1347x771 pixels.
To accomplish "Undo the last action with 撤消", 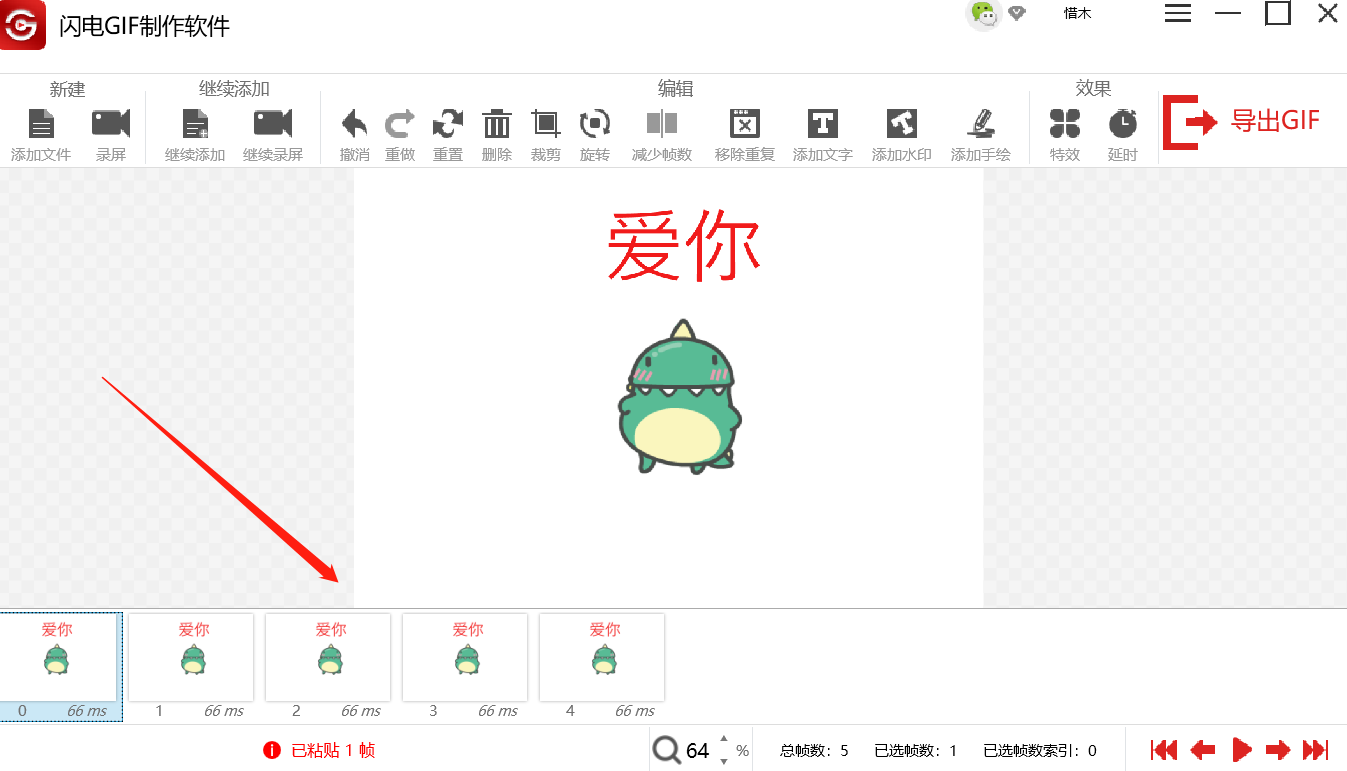I will pos(354,124).
